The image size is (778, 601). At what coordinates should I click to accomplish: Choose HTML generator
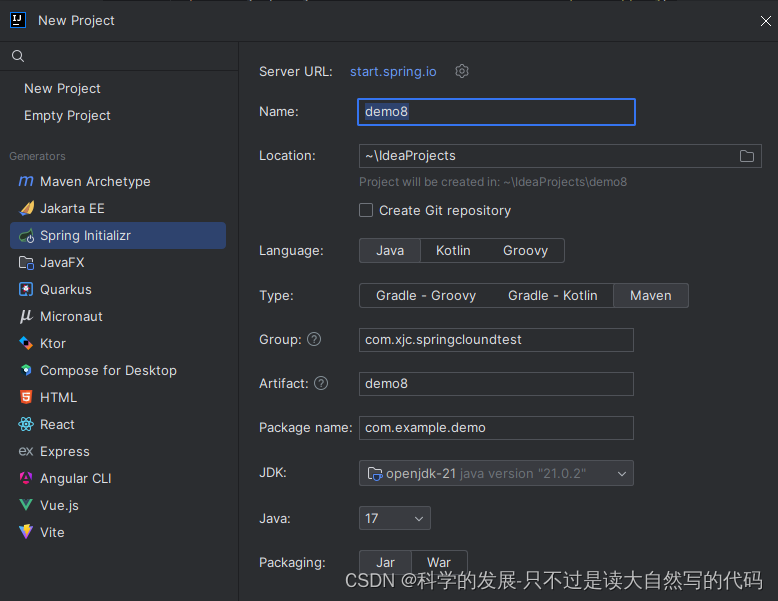coord(118,397)
